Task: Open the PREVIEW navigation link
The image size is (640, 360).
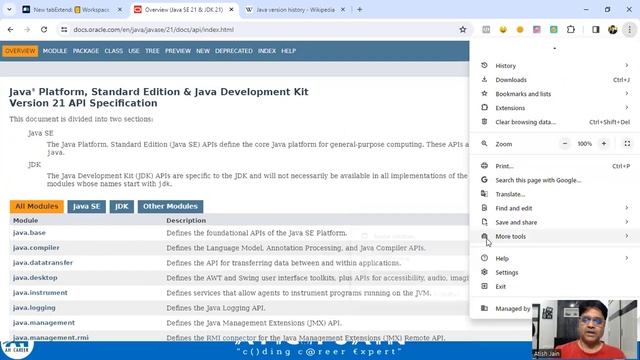Action: [x=178, y=51]
